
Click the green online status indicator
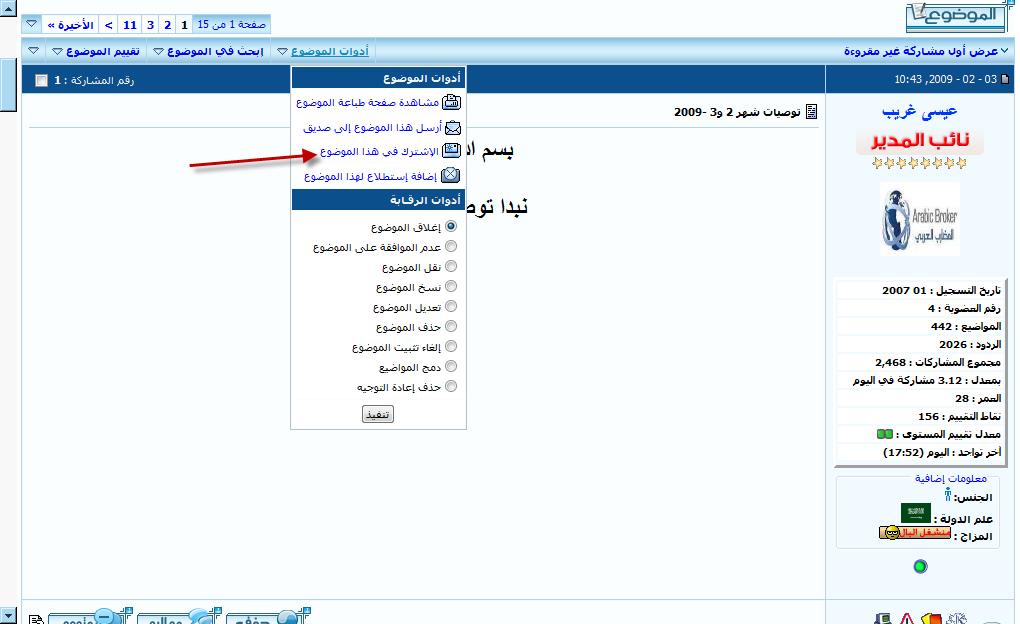pyautogui.click(x=920, y=566)
